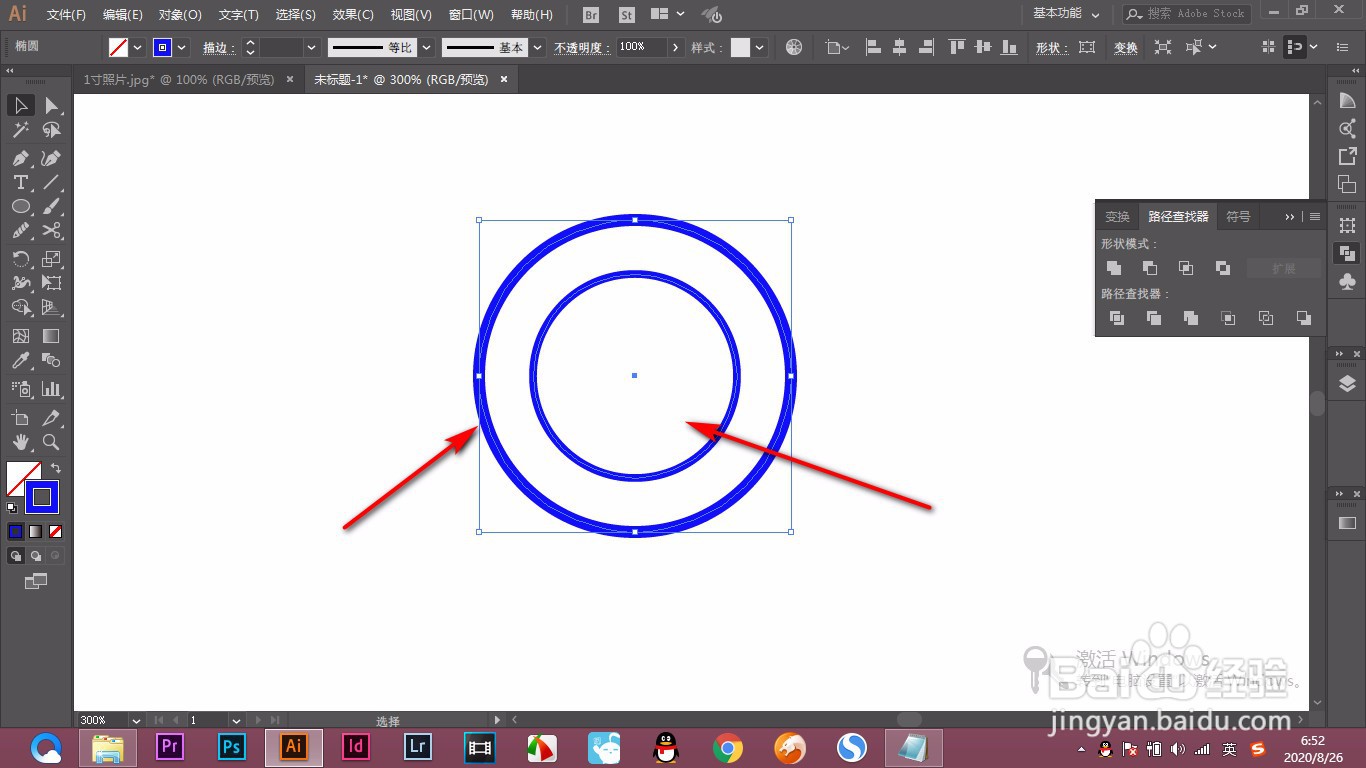Click the 搜索 Adobe Stock search field
The image size is (1366, 768).
[x=1186, y=14]
